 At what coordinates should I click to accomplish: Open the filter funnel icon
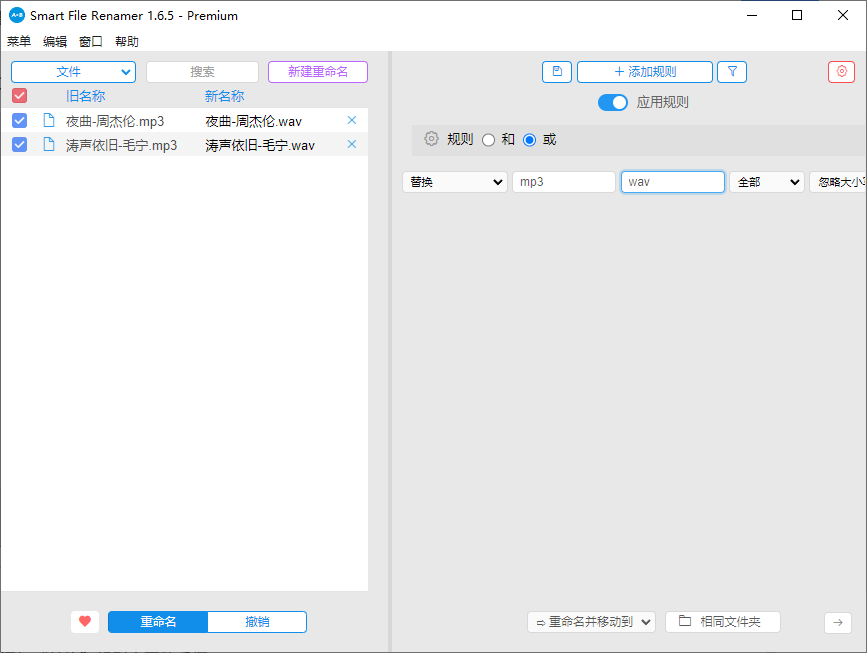pyautogui.click(x=732, y=72)
